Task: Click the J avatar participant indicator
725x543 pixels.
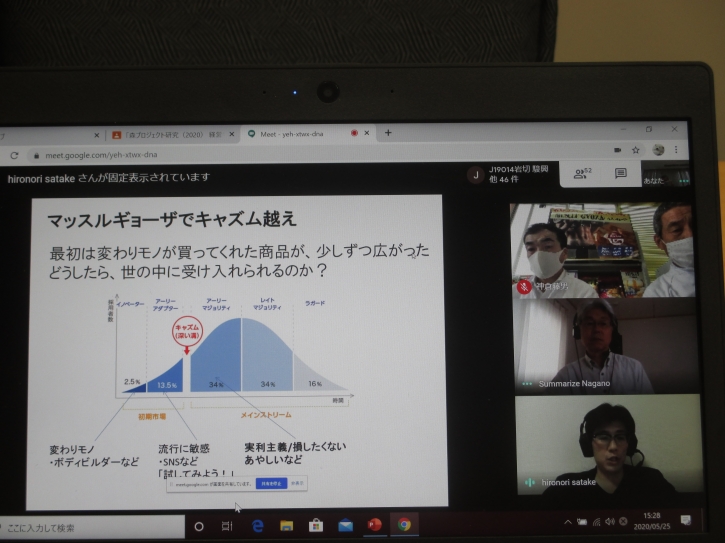Action: (x=475, y=175)
